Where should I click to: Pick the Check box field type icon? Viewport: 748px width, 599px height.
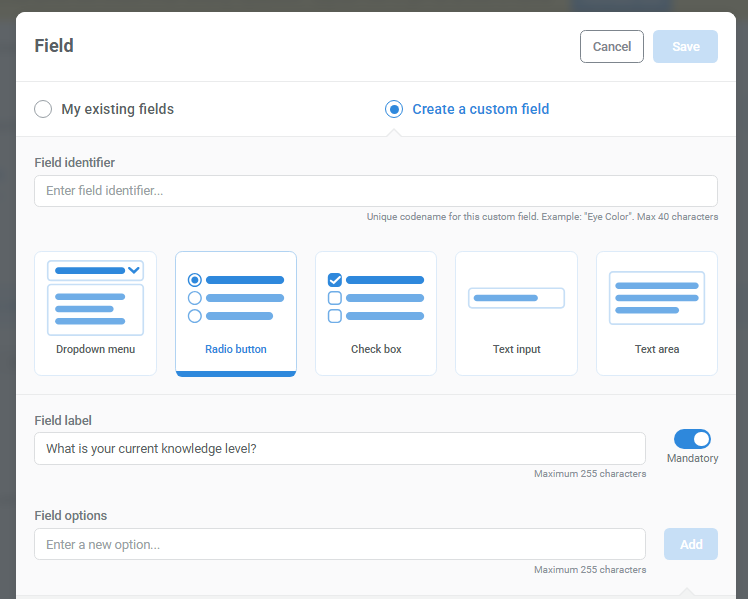tap(376, 297)
